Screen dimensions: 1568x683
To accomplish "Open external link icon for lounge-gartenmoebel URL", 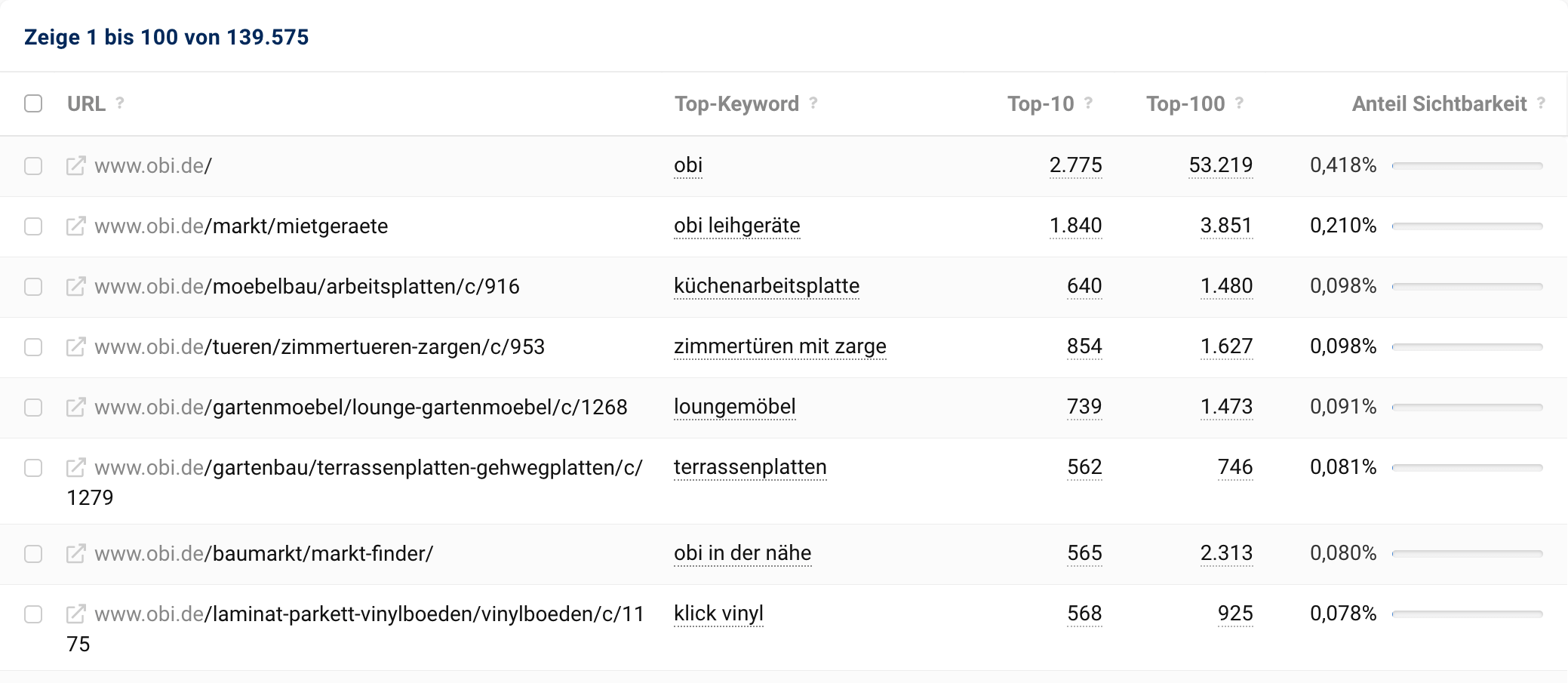I will [x=75, y=408].
